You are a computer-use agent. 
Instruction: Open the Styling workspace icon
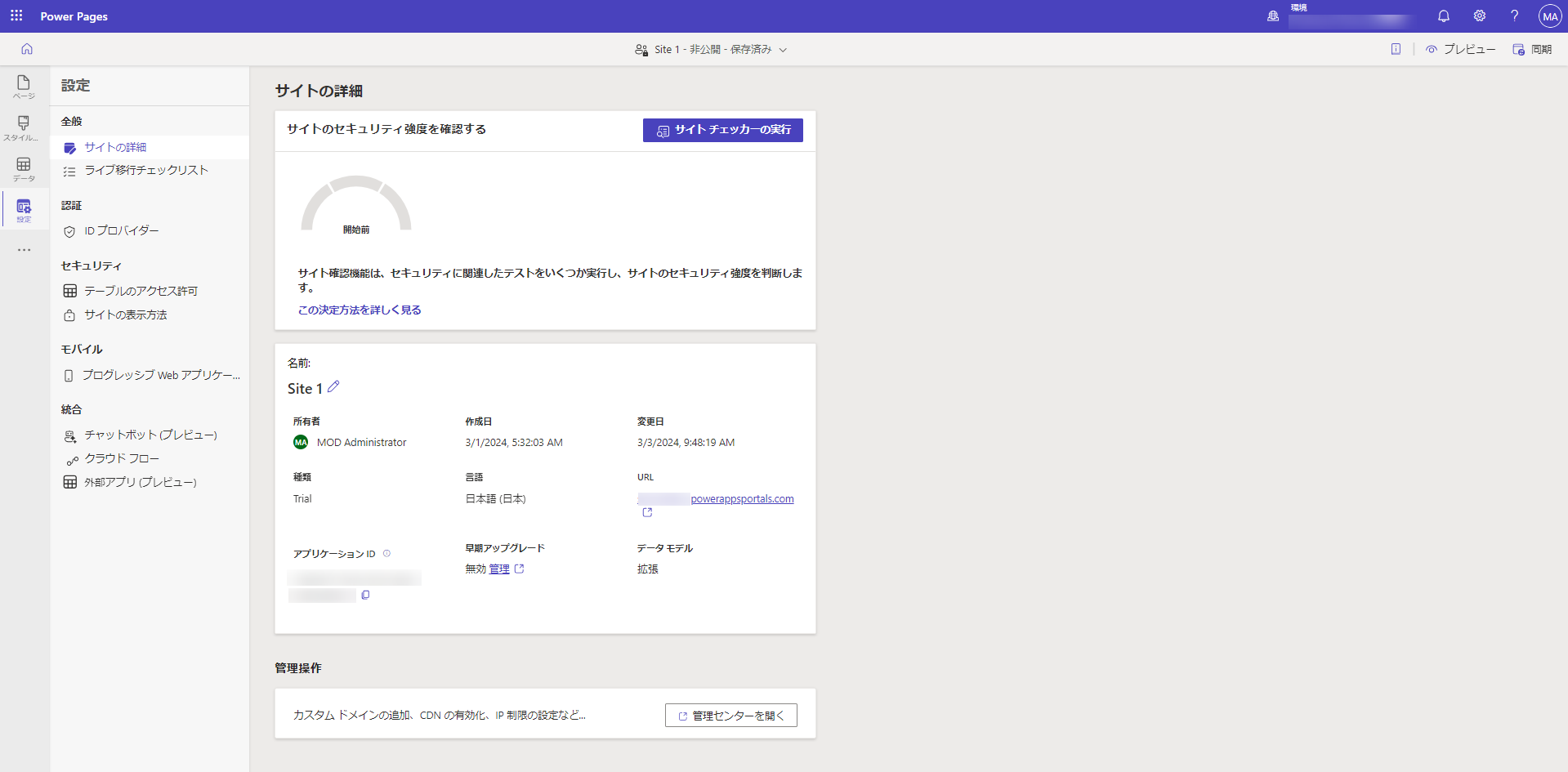[x=24, y=127]
